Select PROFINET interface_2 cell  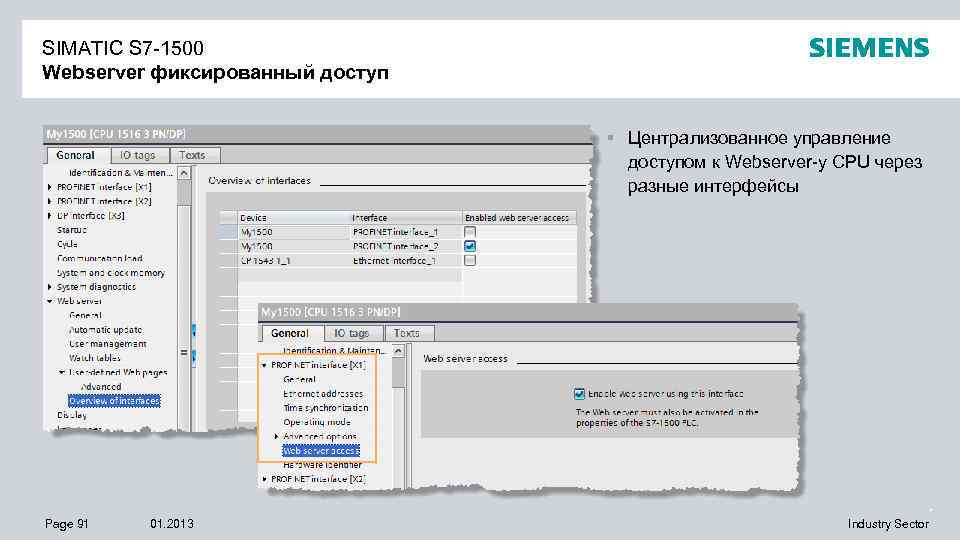tap(405, 246)
